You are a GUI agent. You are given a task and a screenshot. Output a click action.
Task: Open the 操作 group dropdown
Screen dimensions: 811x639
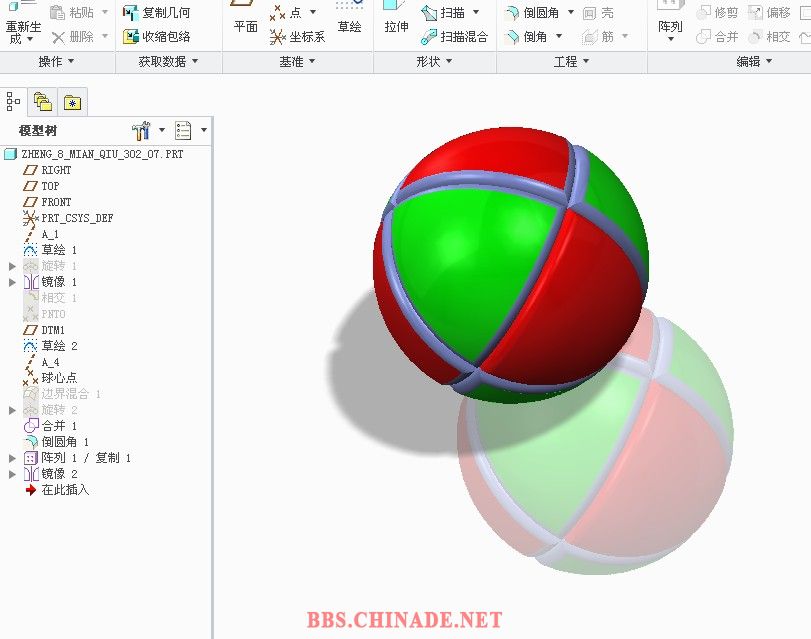click(56, 62)
